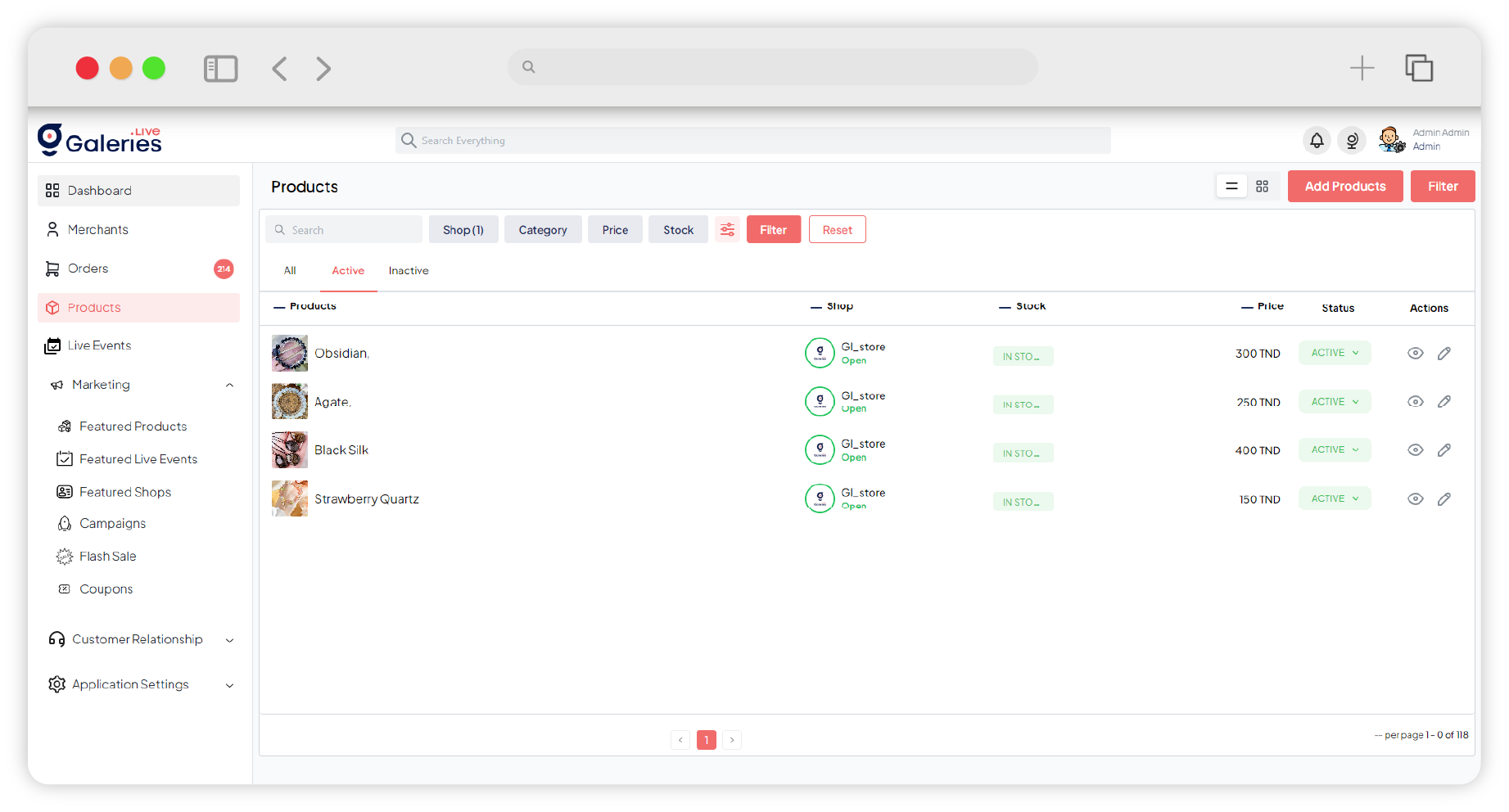Image resolution: width=1509 pixels, height=812 pixels.
Task: Edit the Obsidian product with pencil icon
Action: 1443,354
